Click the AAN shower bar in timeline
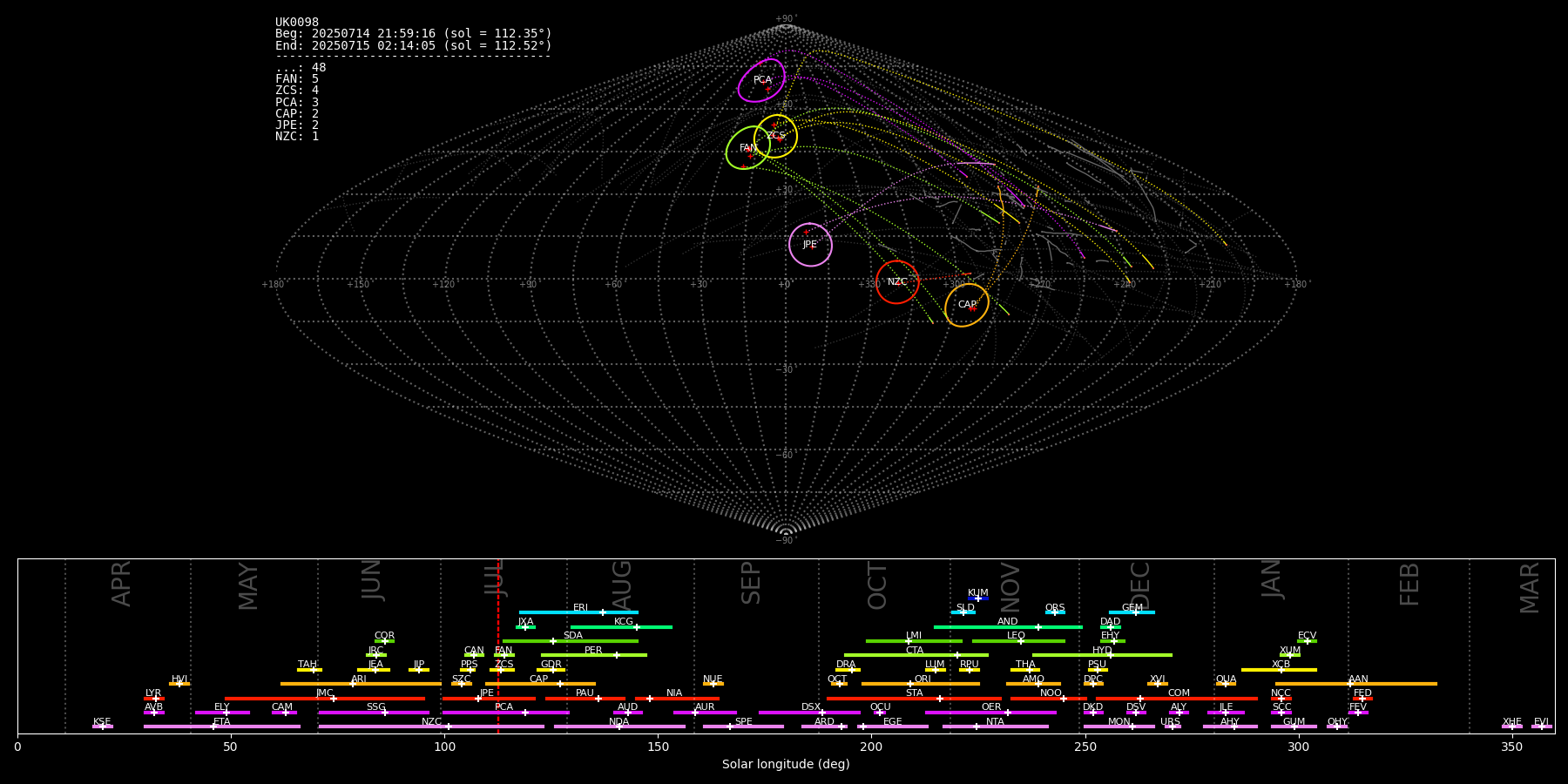The width and height of the screenshot is (1568, 784). (1356, 684)
